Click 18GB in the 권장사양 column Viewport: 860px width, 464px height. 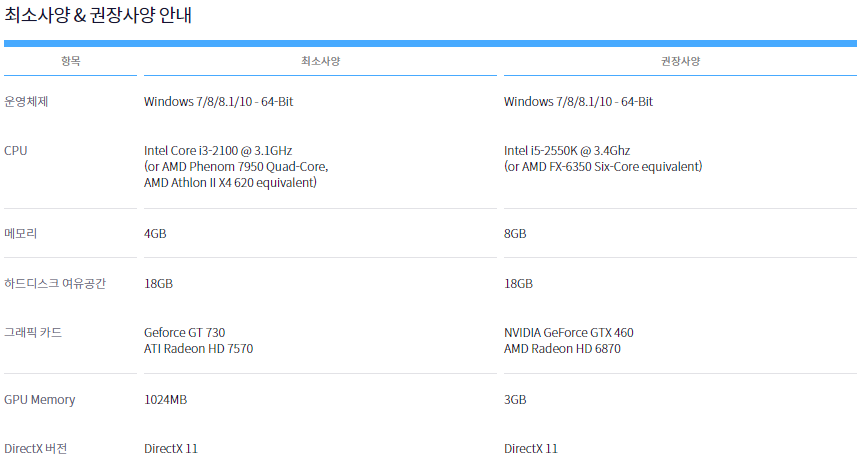(518, 284)
